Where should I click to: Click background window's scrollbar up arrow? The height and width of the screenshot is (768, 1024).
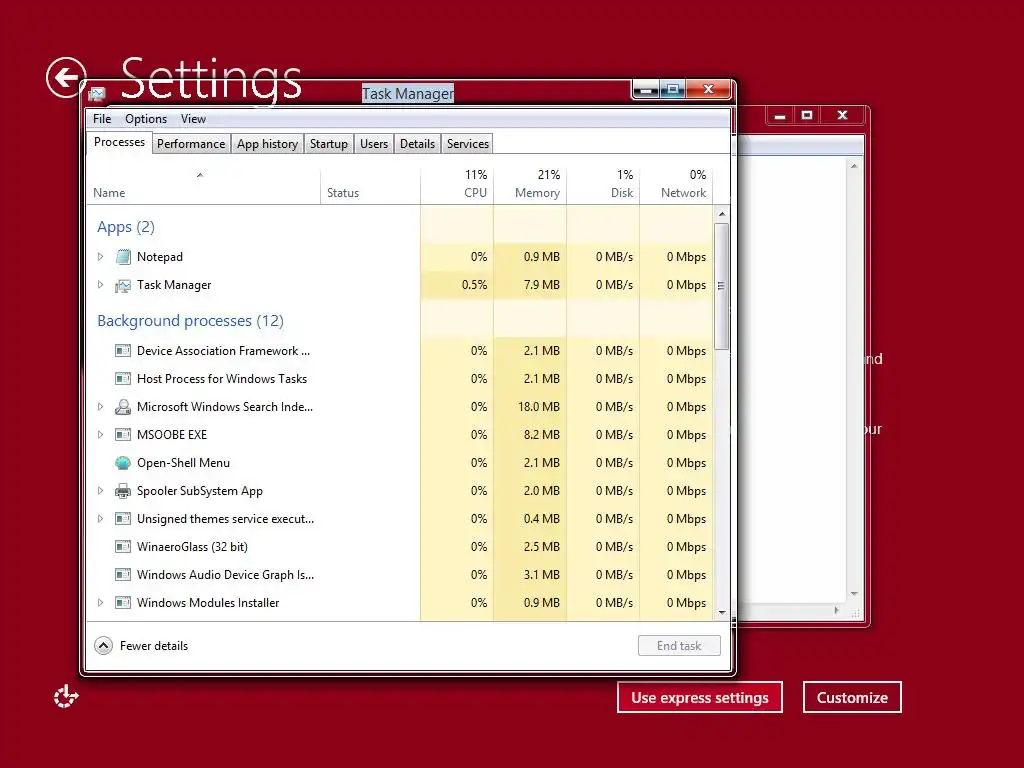(854, 167)
